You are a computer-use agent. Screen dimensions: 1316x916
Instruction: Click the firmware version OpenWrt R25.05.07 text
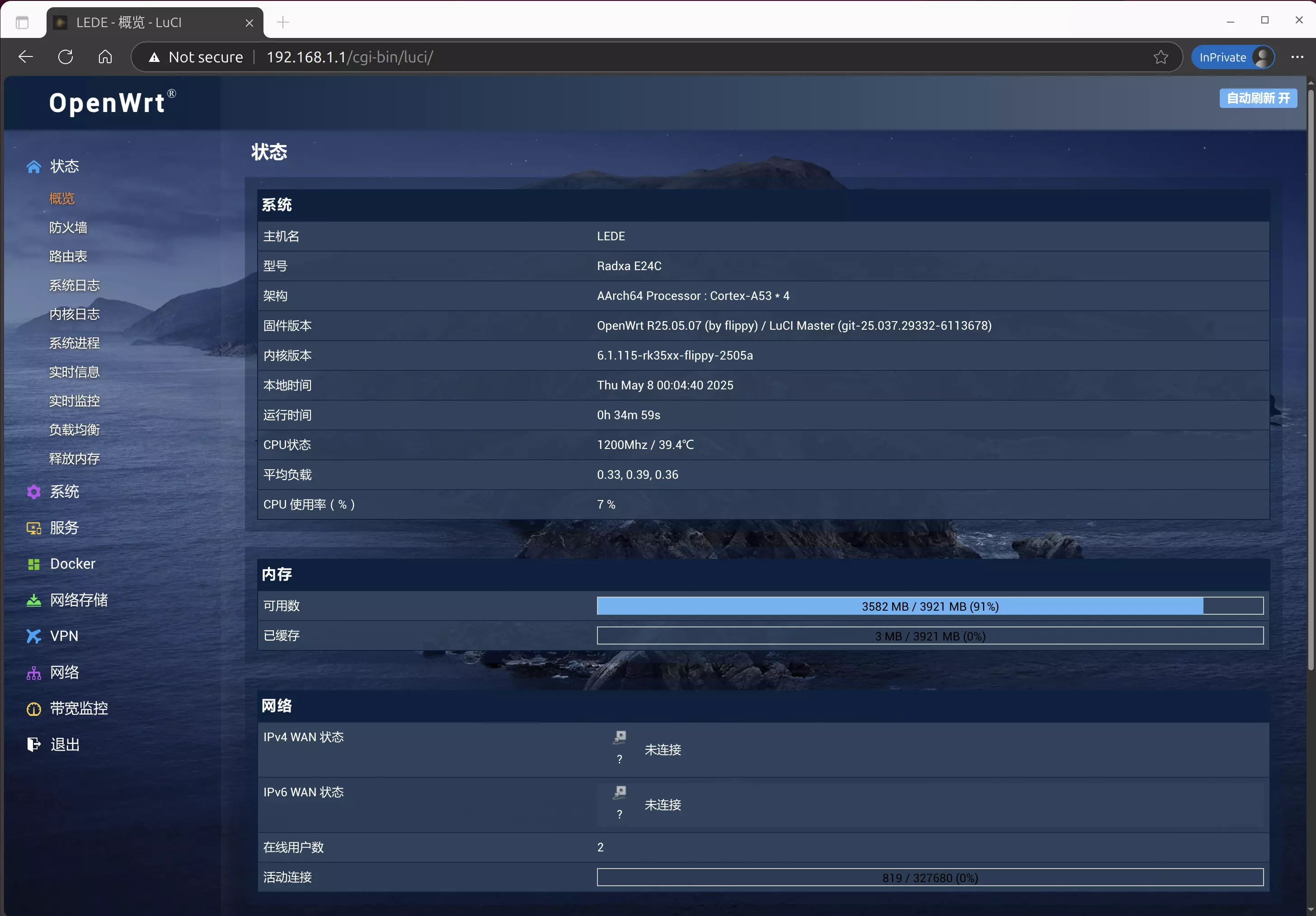794,326
